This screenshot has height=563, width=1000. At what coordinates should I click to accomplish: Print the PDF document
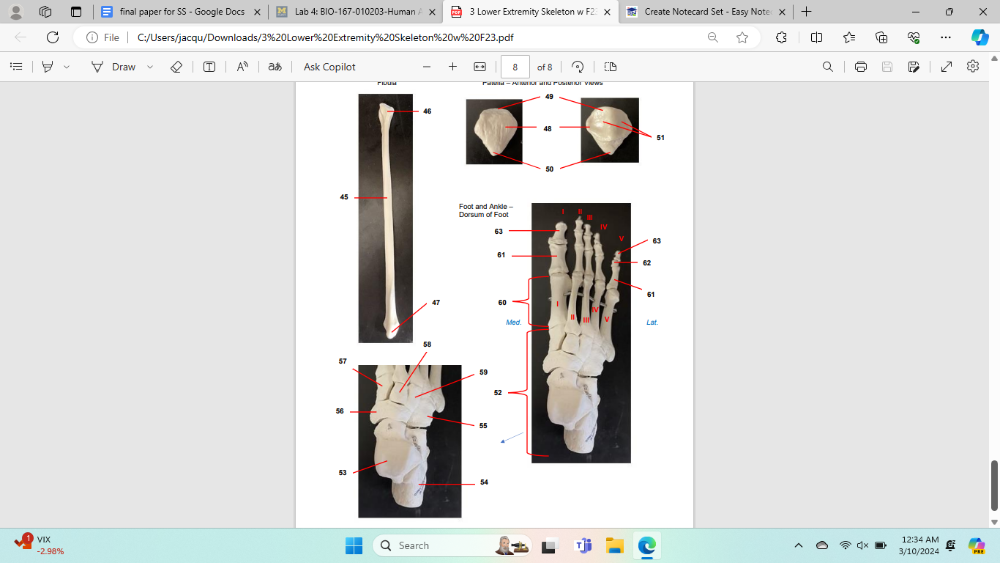pyautogui.click(x=860, y=67)
